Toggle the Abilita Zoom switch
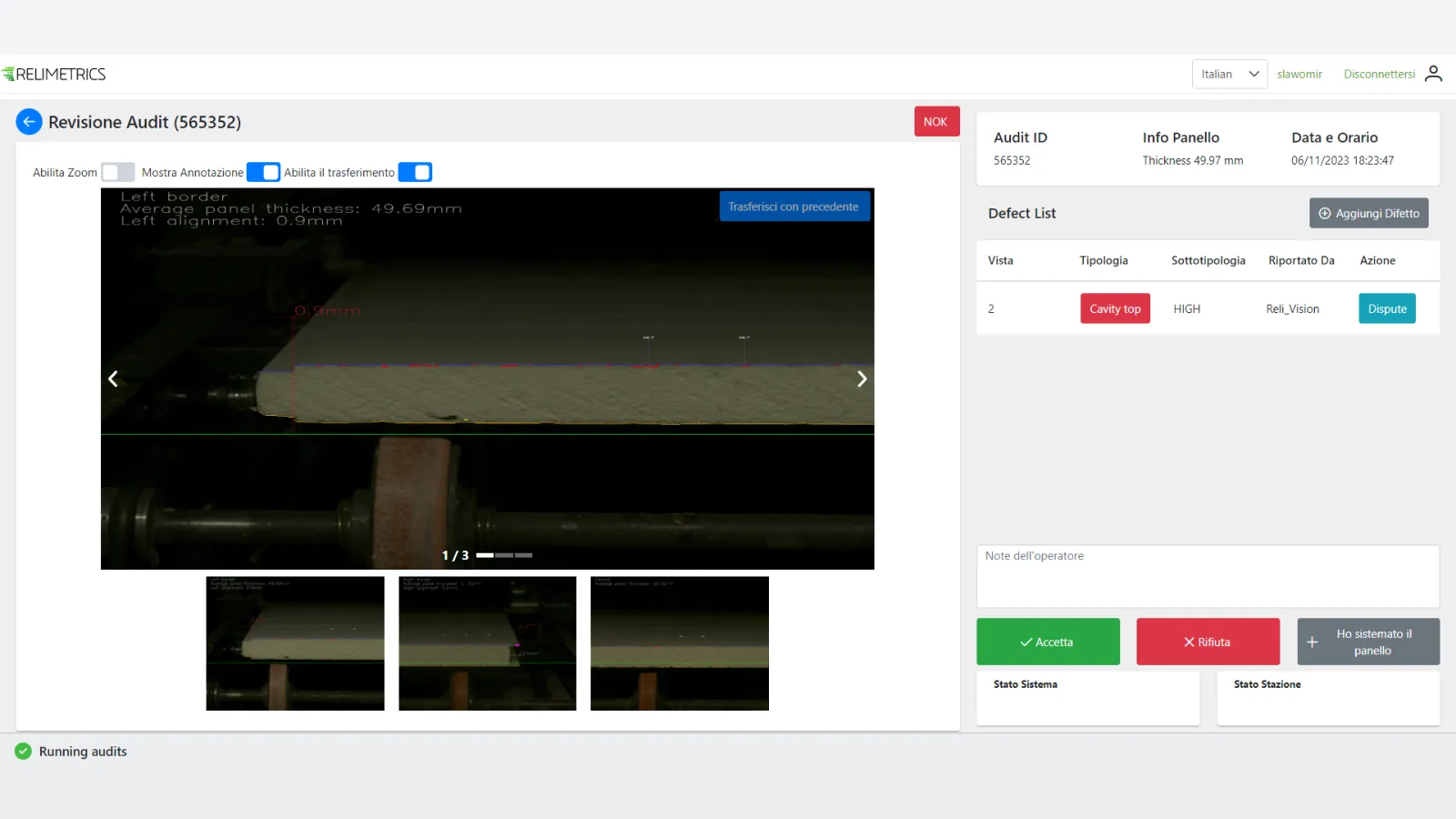 [118, 172]
